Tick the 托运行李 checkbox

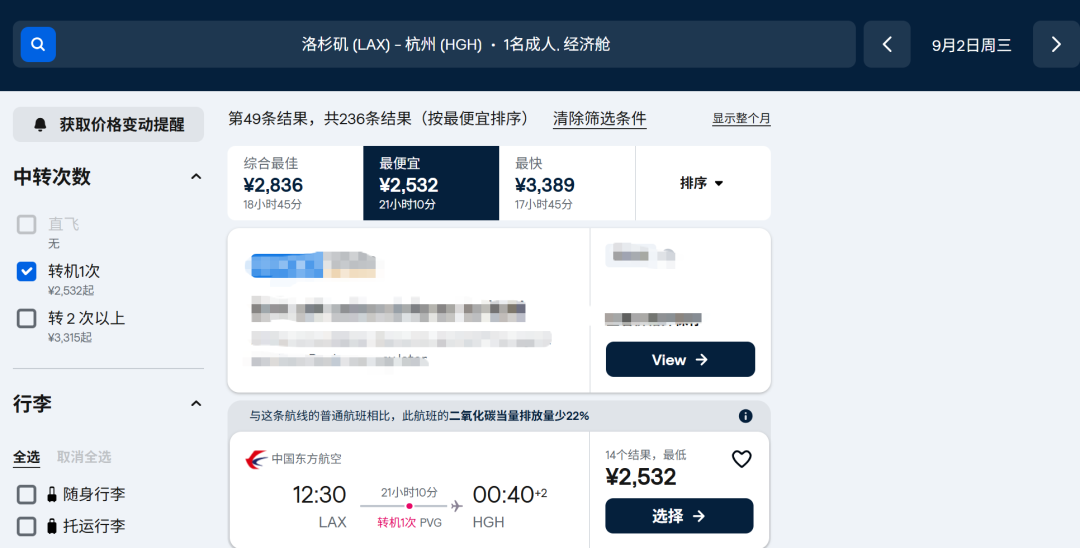pos(26,526)
